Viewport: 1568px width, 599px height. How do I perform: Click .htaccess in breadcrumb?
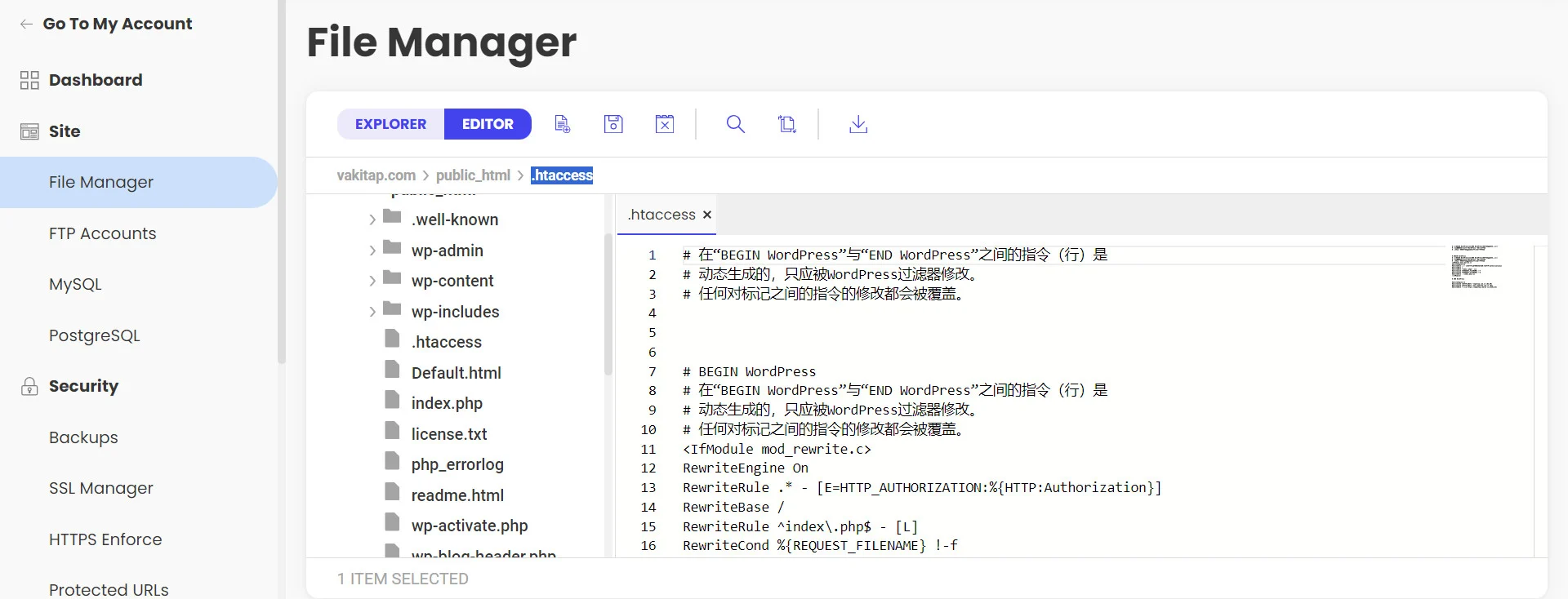(562, 175)
